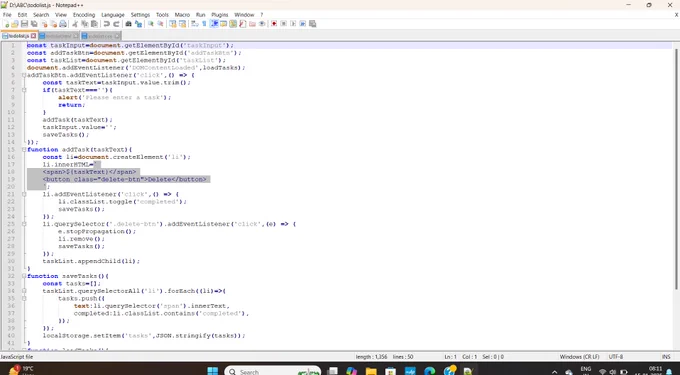Collapse addTask function fold at line 15
The height and width of the screenshot is (375, 680).
pos(24,150)
